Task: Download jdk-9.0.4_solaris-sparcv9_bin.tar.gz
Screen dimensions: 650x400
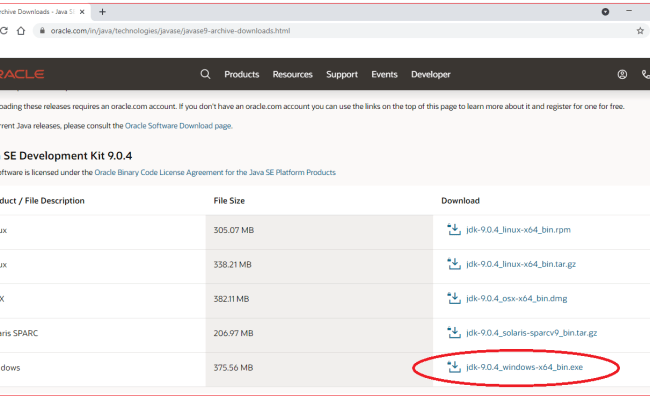Action: pyautogui.click(x=531, y=332)
